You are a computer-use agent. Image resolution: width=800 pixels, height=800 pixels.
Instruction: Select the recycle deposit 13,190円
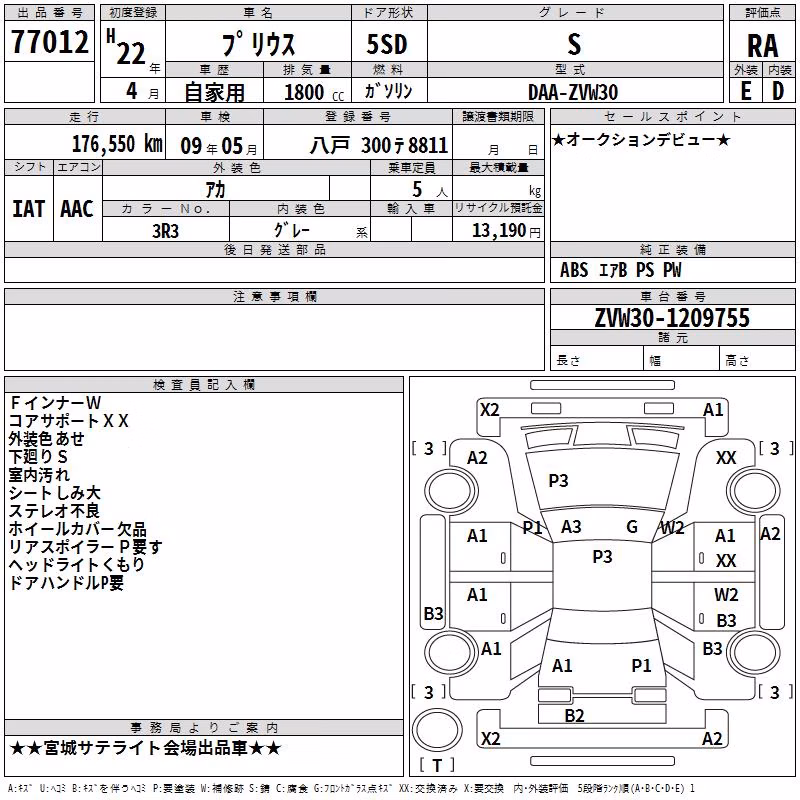506,231
